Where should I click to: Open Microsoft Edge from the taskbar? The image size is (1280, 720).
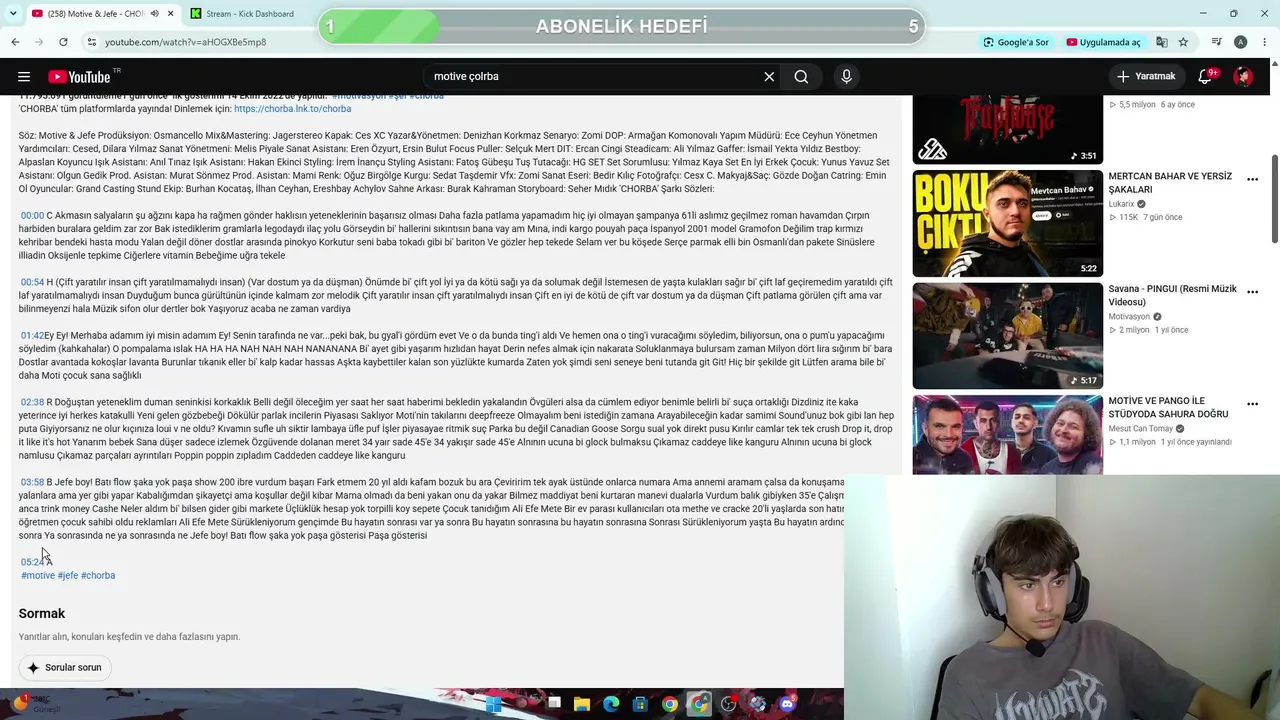pos(611,704)
